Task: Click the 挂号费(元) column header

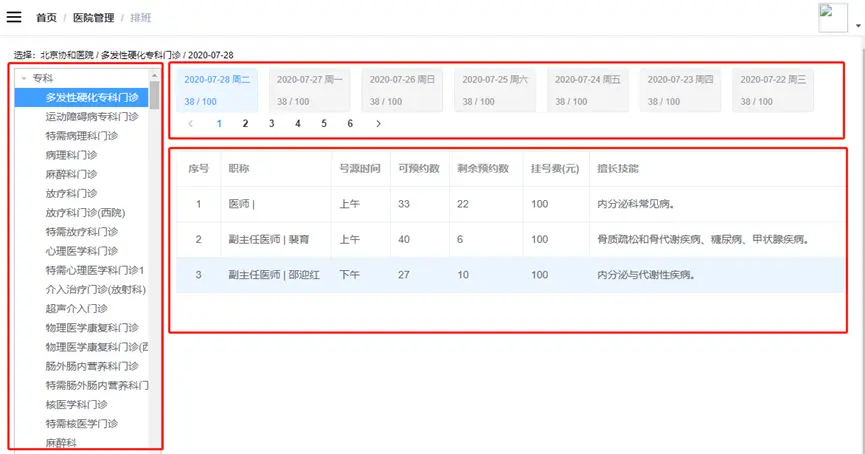Action: coord(555,168)
